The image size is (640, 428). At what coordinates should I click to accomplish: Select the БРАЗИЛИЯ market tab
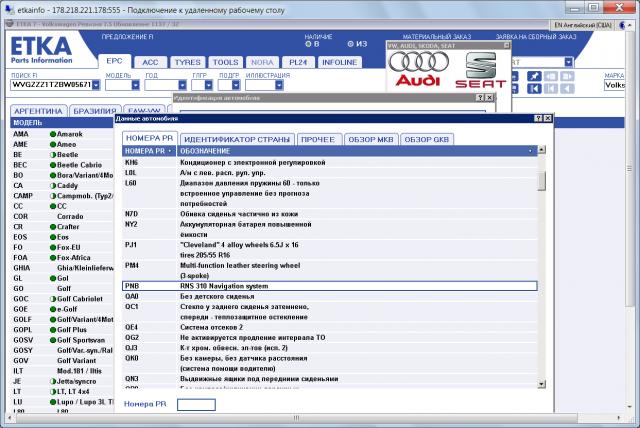coord(95,111)
